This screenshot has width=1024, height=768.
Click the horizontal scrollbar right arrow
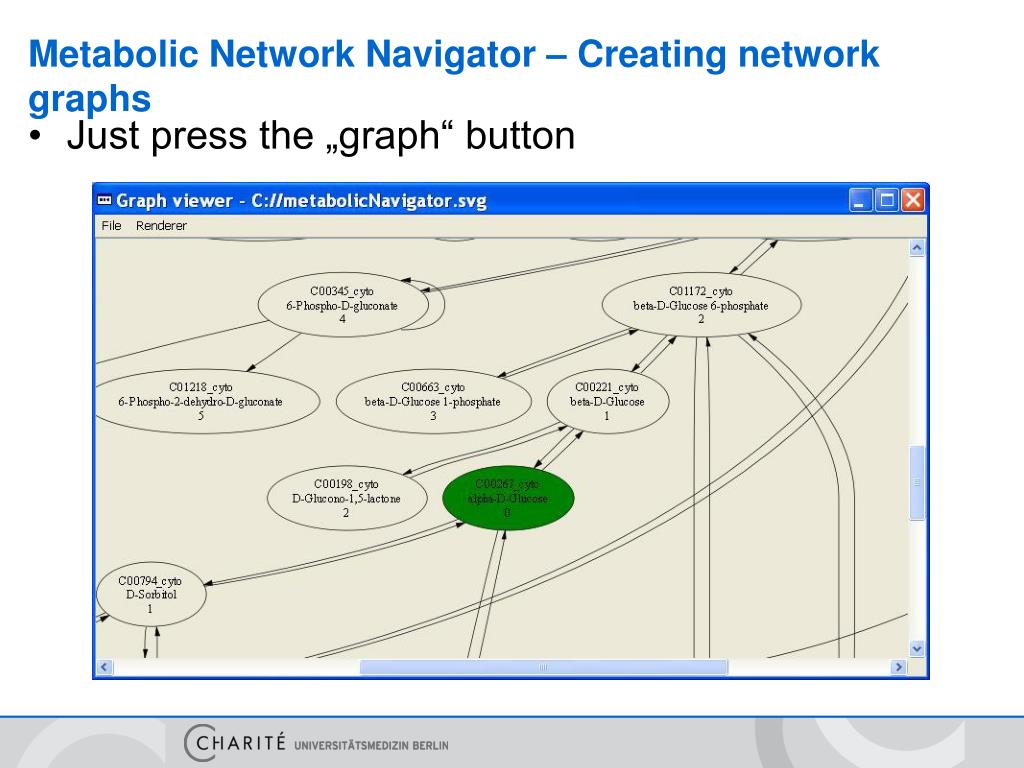(x=899, y=667)
